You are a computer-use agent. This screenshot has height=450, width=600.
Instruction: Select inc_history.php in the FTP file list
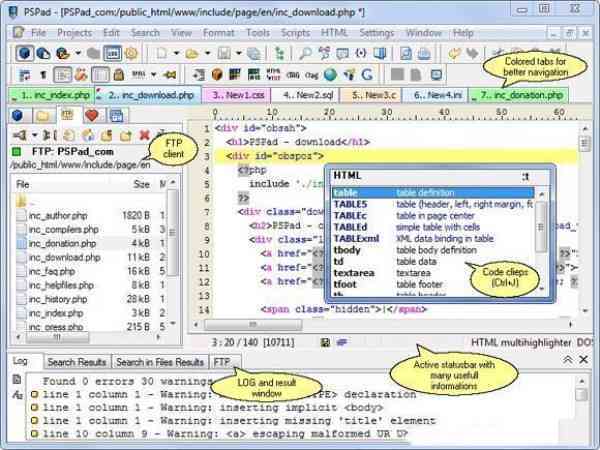click(58, 299)
